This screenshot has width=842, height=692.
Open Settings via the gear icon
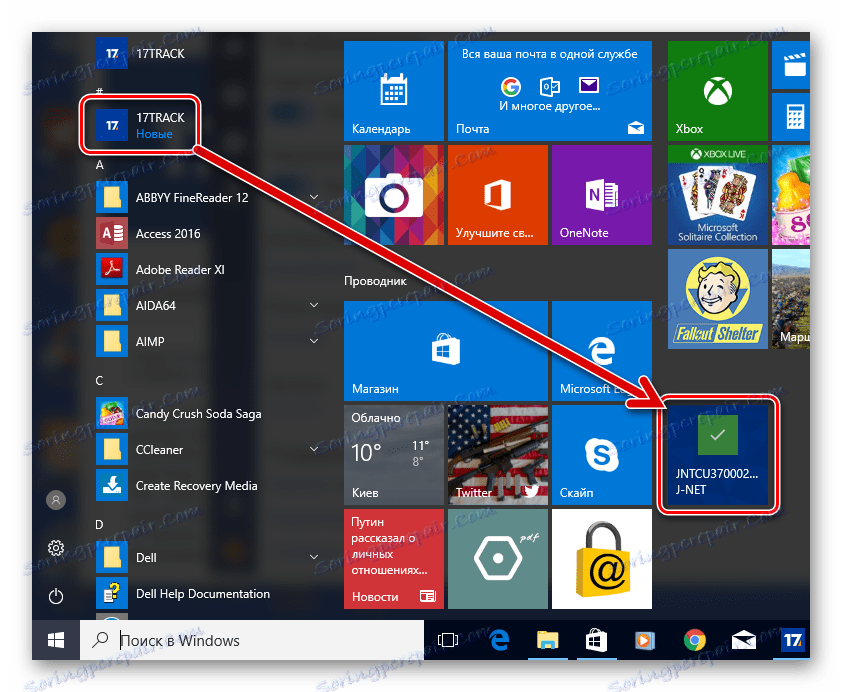56,548
